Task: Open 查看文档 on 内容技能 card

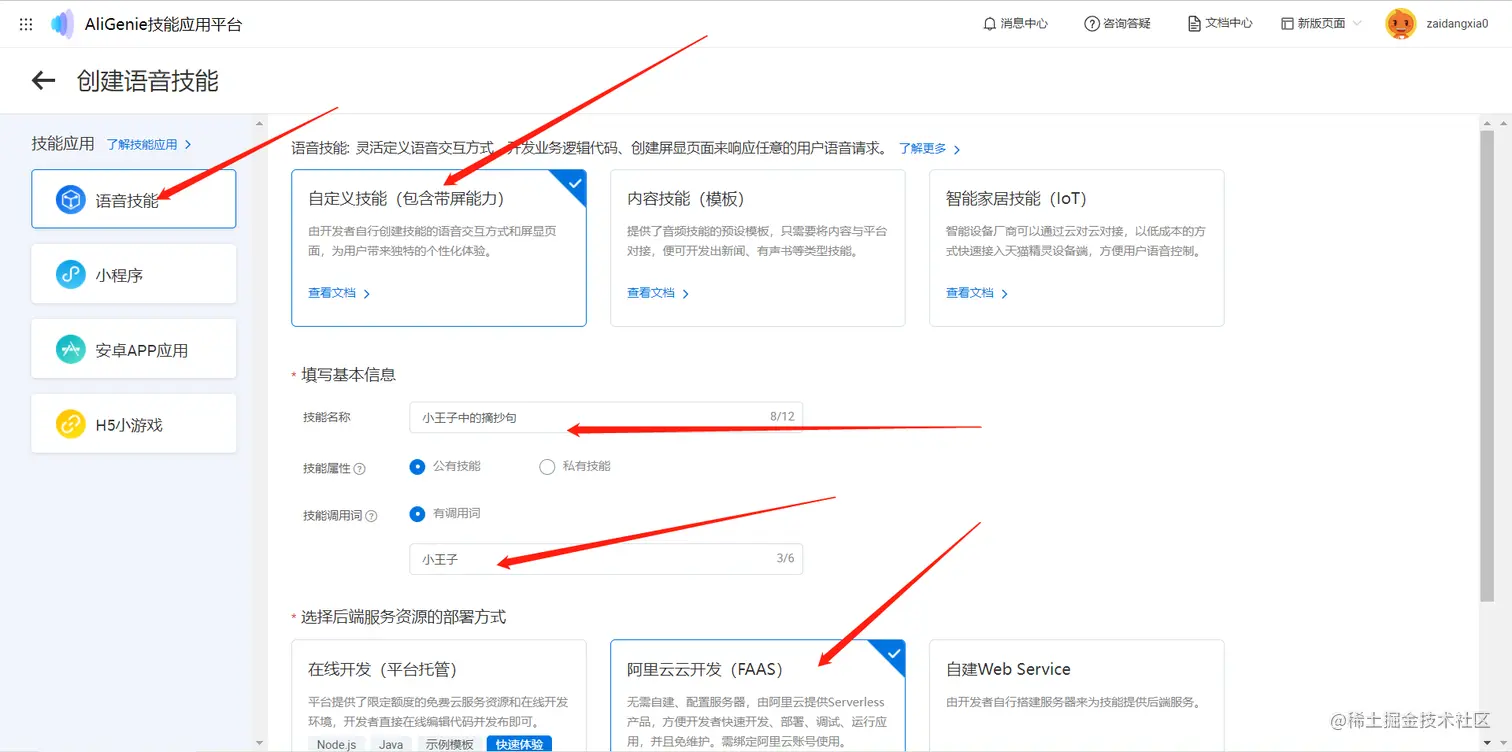Action: [x=651, y=293]
